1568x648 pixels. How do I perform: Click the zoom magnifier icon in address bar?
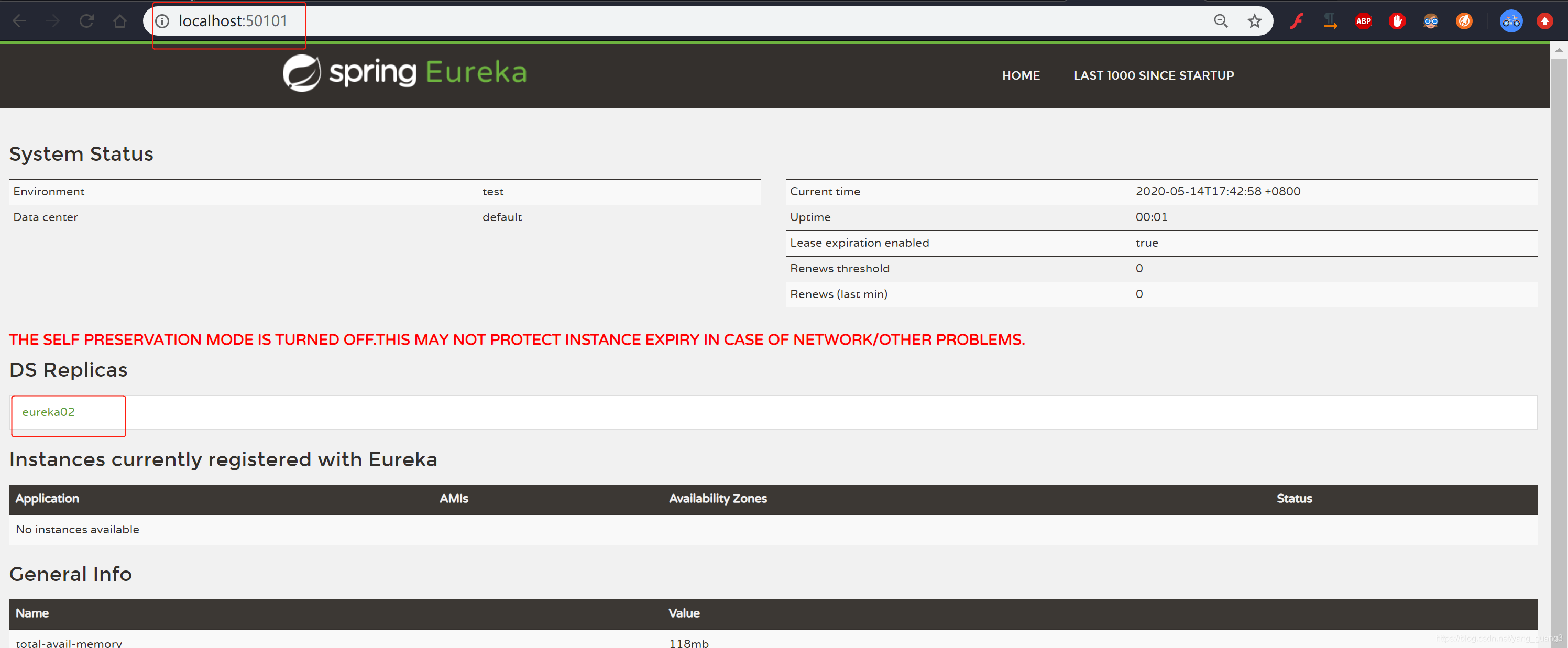pos(1221,21)
